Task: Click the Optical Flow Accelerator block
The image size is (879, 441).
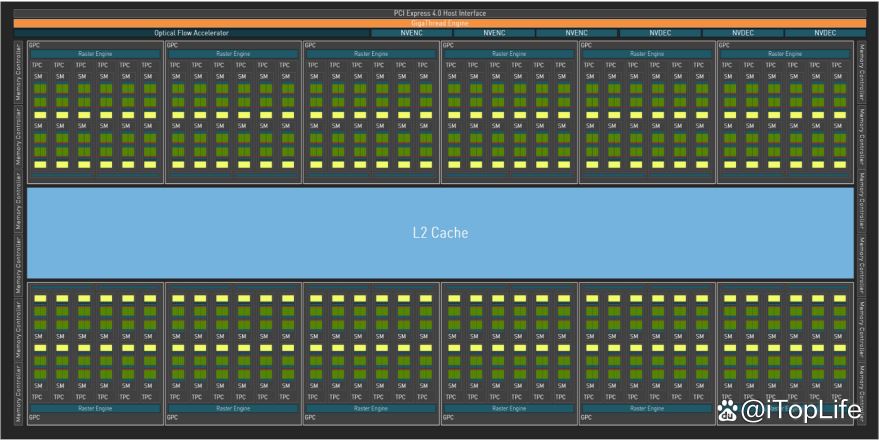Action: point(191,33)
